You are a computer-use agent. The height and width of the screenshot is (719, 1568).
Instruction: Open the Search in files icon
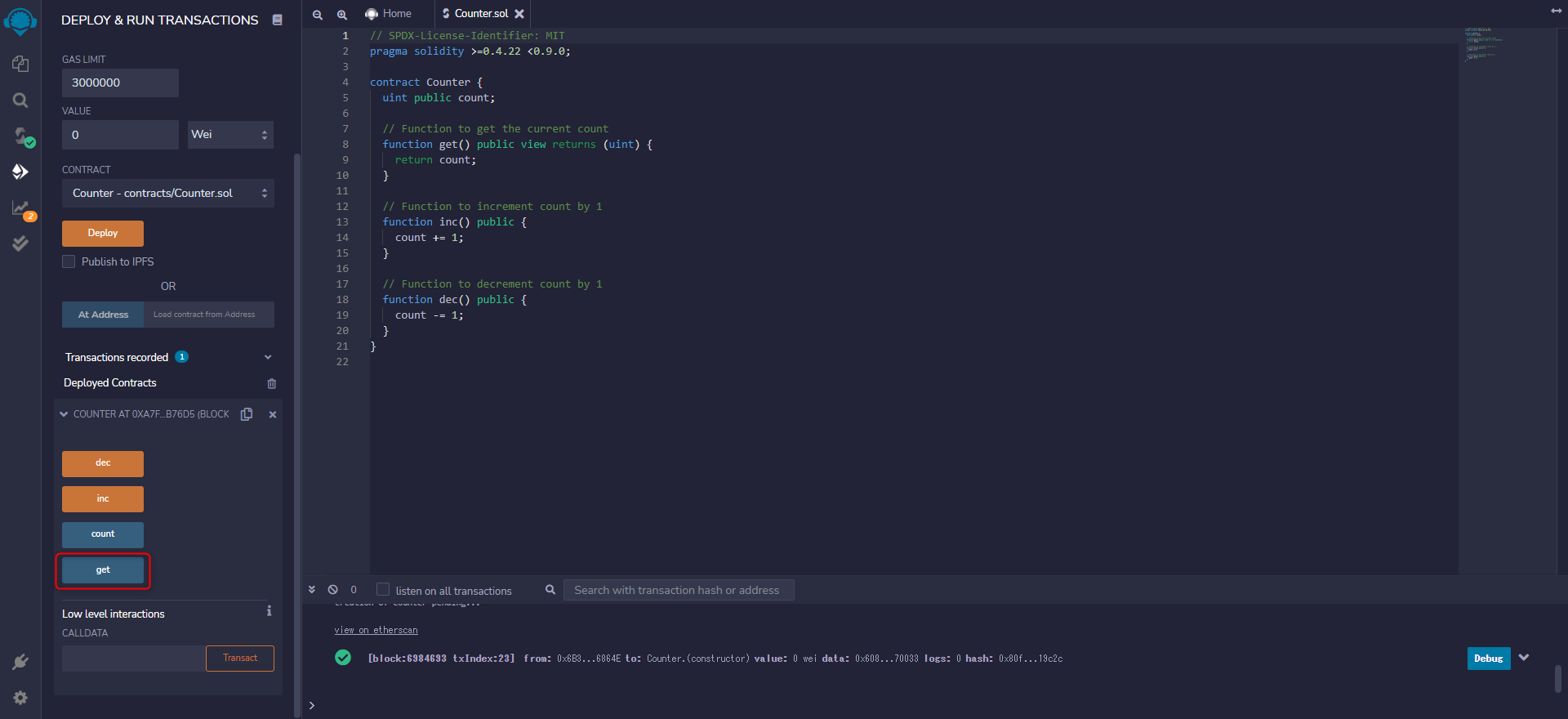tap(20, 100)
